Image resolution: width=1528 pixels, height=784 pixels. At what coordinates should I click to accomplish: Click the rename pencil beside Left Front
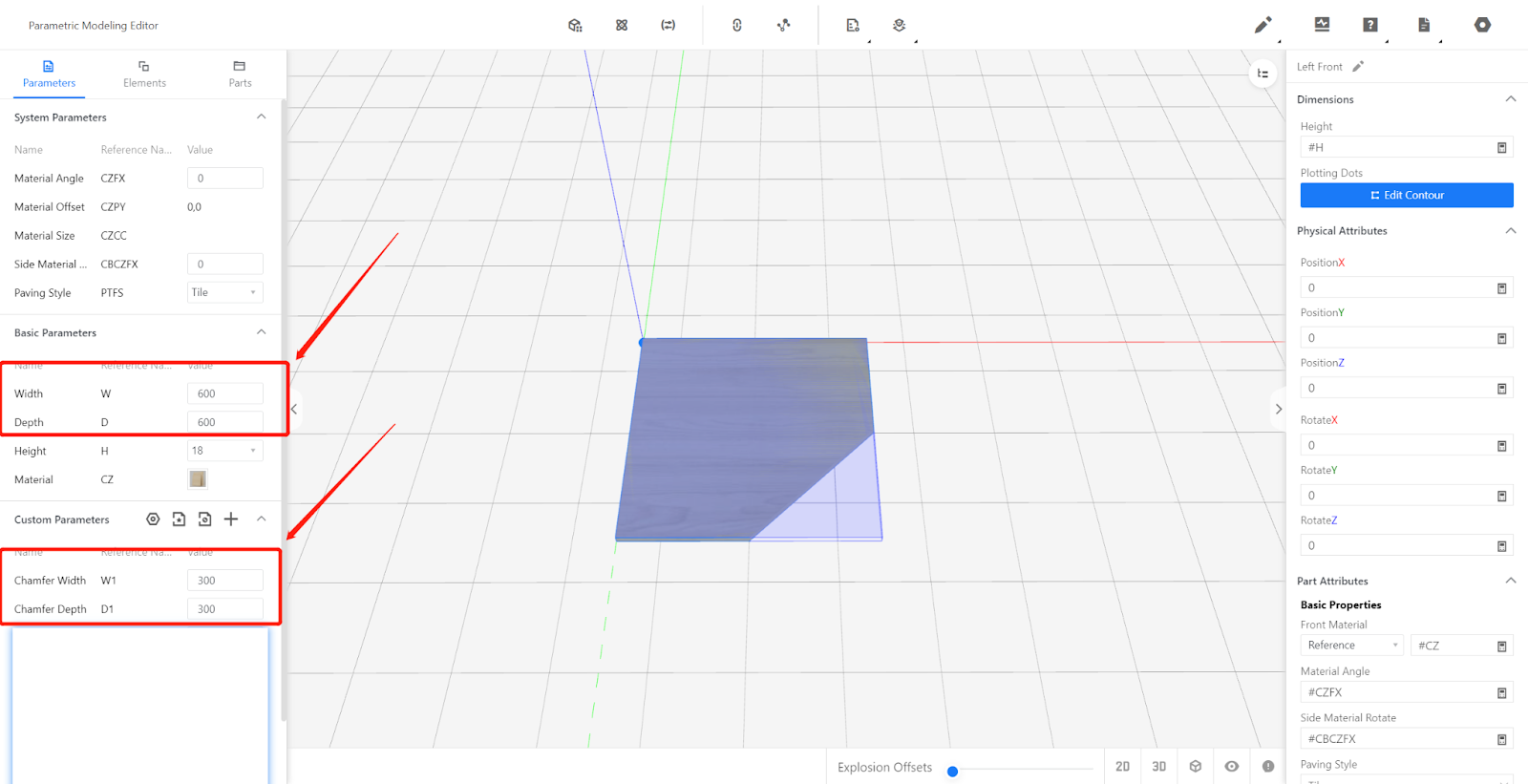pyautogui.click(x=1358, y=67)
